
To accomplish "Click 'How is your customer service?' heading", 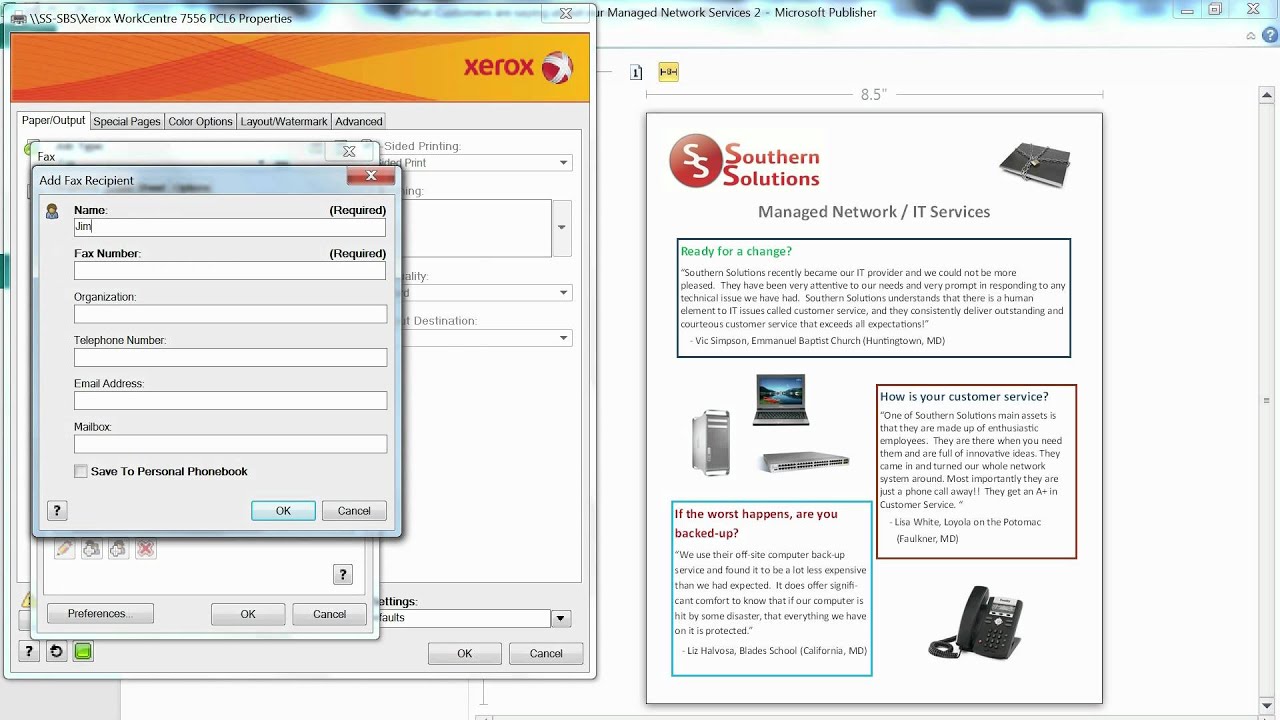I will tap(964, 397).
